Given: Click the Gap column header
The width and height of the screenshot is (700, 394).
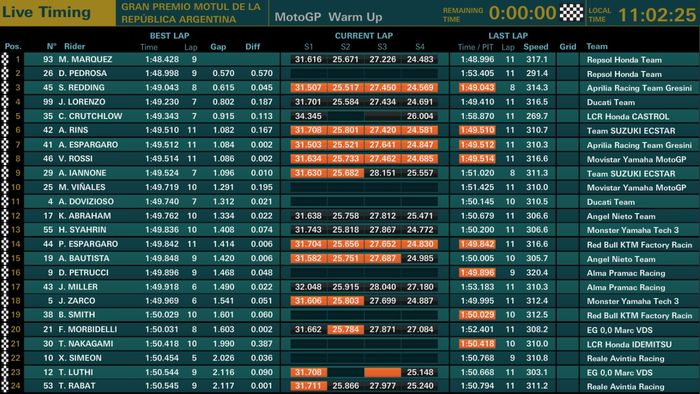Looking at the screenshot, I should pos(218,46).
